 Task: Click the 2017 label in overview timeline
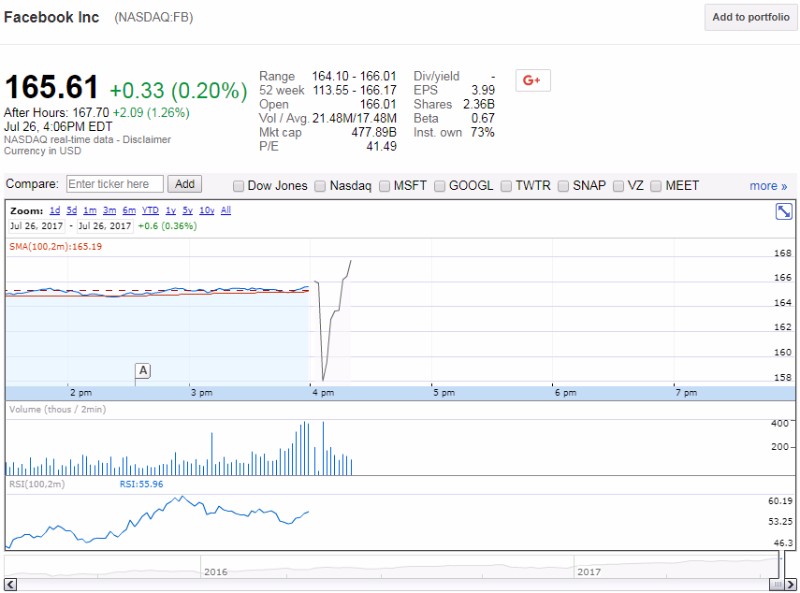589,572
